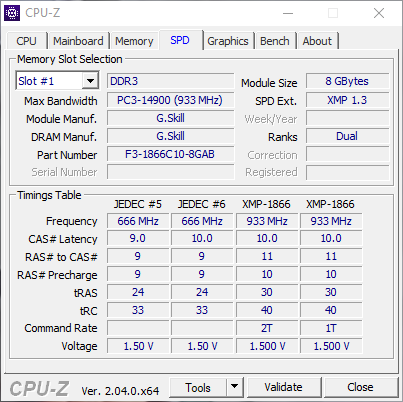Click the JEDEC #5 tRAS 24 cell

[138, 292]
